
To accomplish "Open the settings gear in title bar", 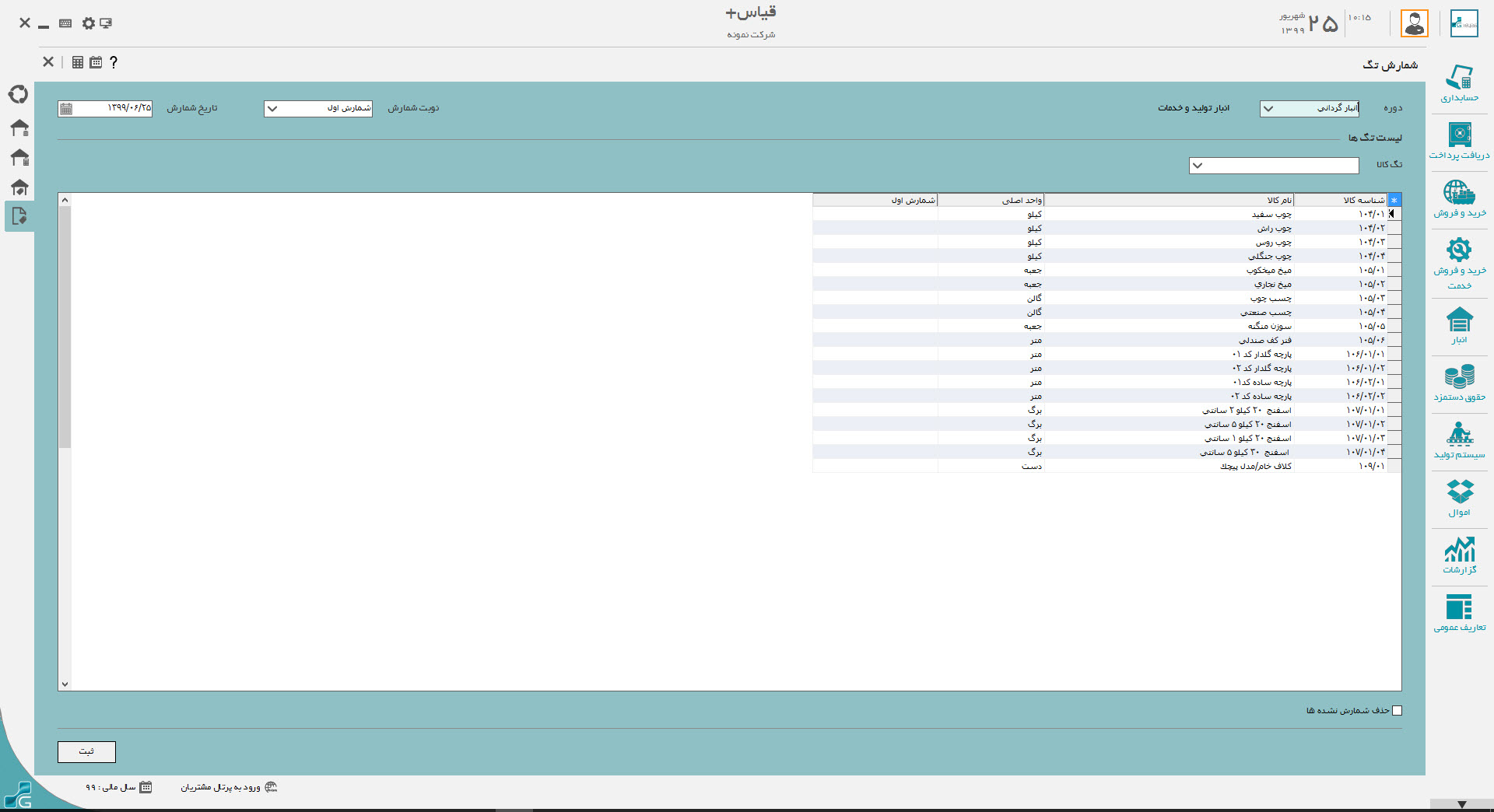I will [88, 23].
